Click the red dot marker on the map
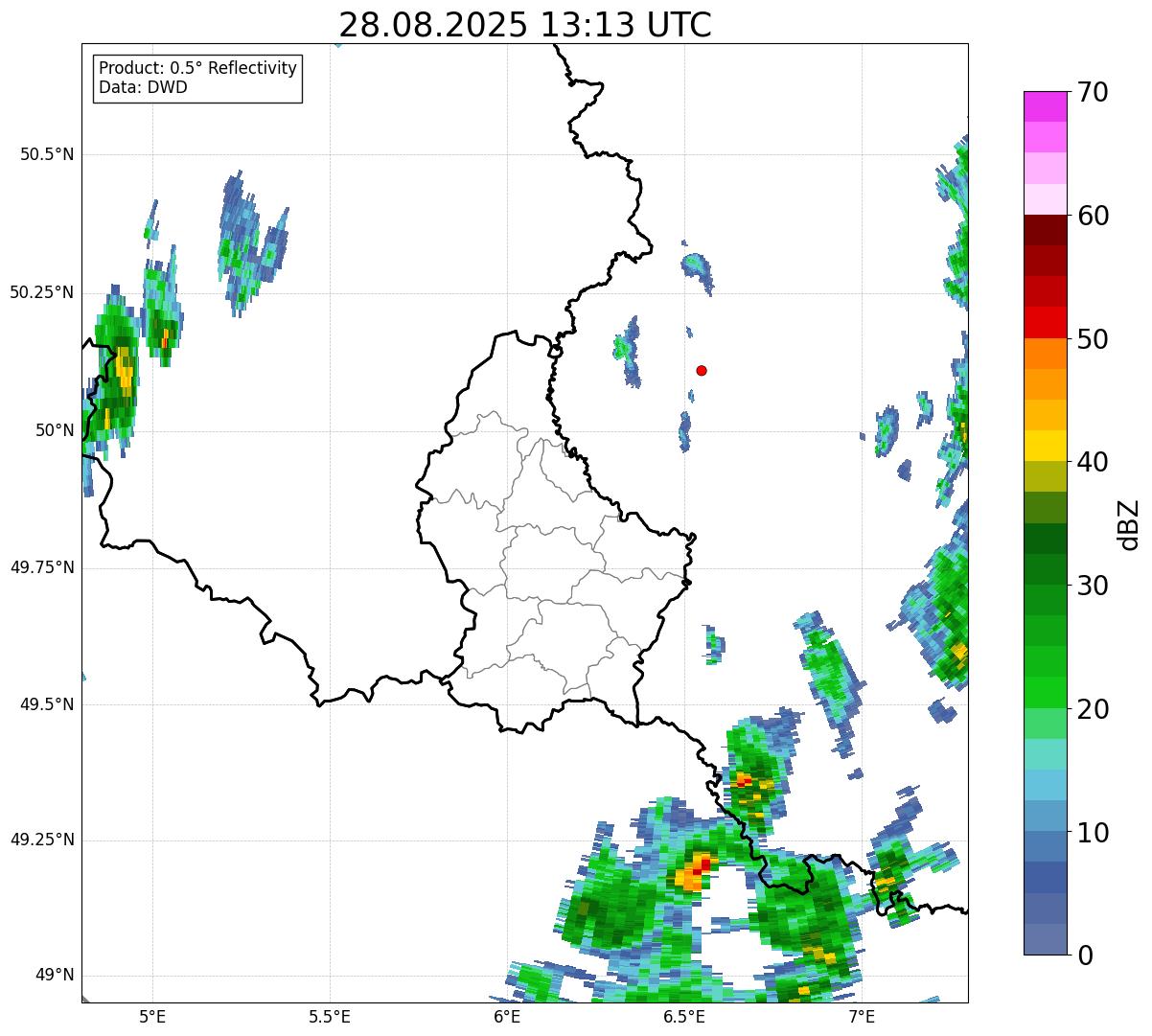Screen dimensions: 1152x1036 tap(702, 370)
